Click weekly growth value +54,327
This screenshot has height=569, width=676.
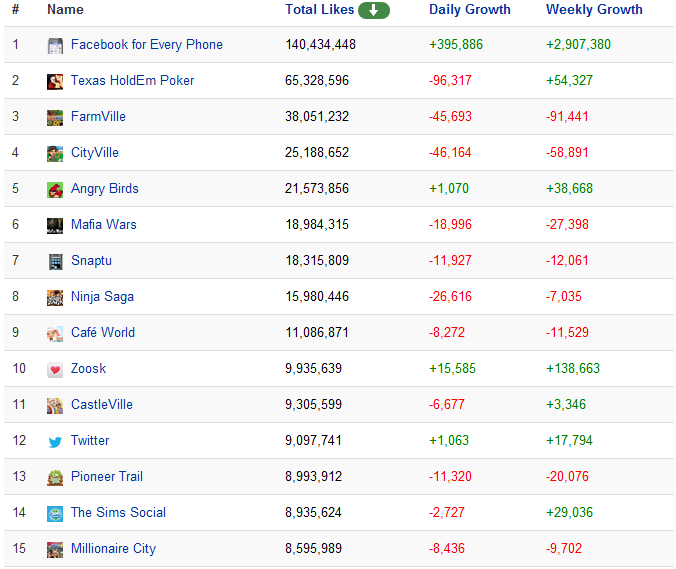[x=570, y=81]
